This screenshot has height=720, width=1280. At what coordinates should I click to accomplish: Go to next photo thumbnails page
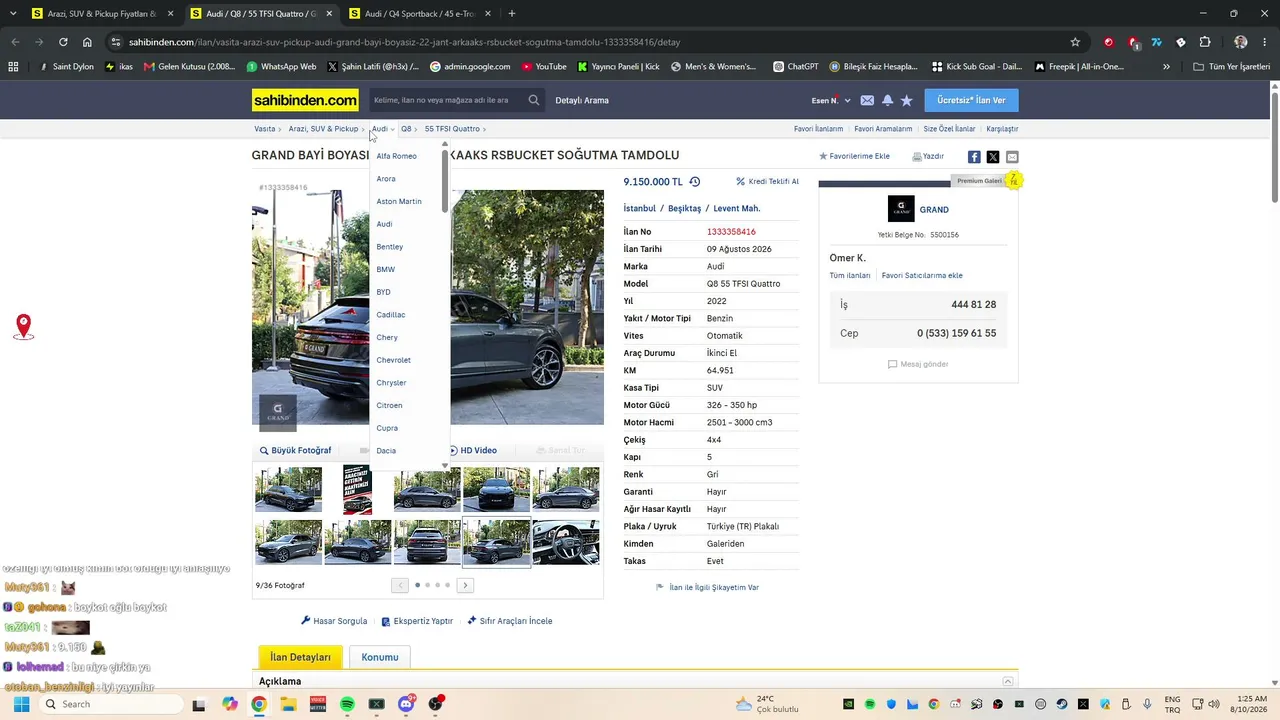(466, 585)
